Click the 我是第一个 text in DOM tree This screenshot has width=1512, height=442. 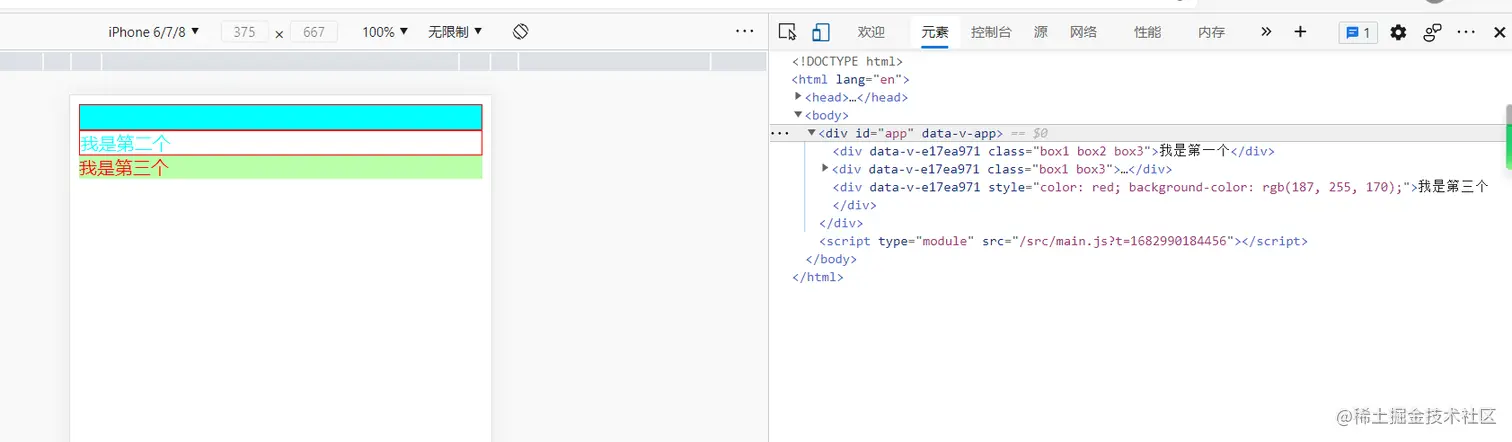[1194, 151]
